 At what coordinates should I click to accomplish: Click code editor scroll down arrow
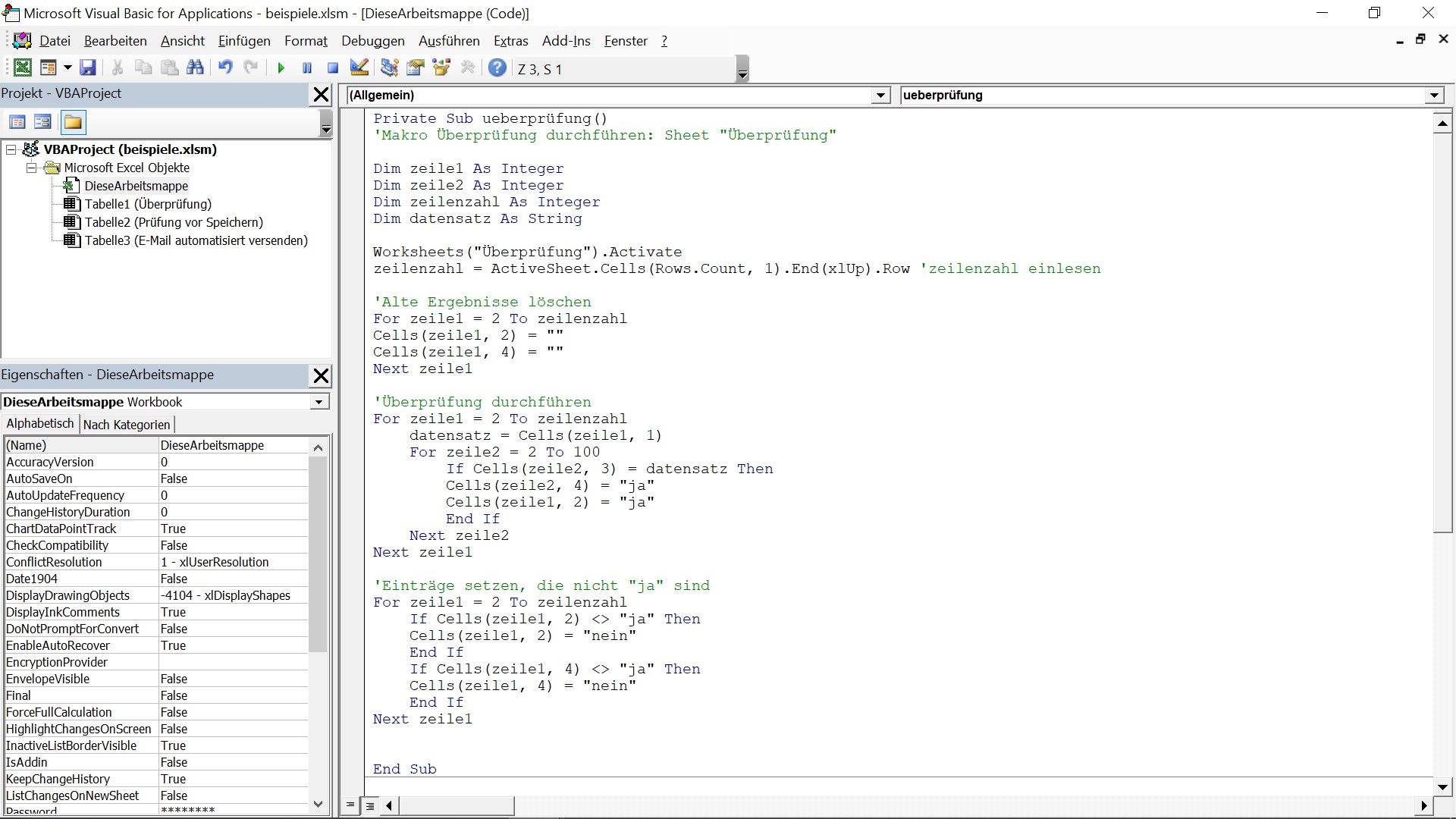click(1442, 787)
